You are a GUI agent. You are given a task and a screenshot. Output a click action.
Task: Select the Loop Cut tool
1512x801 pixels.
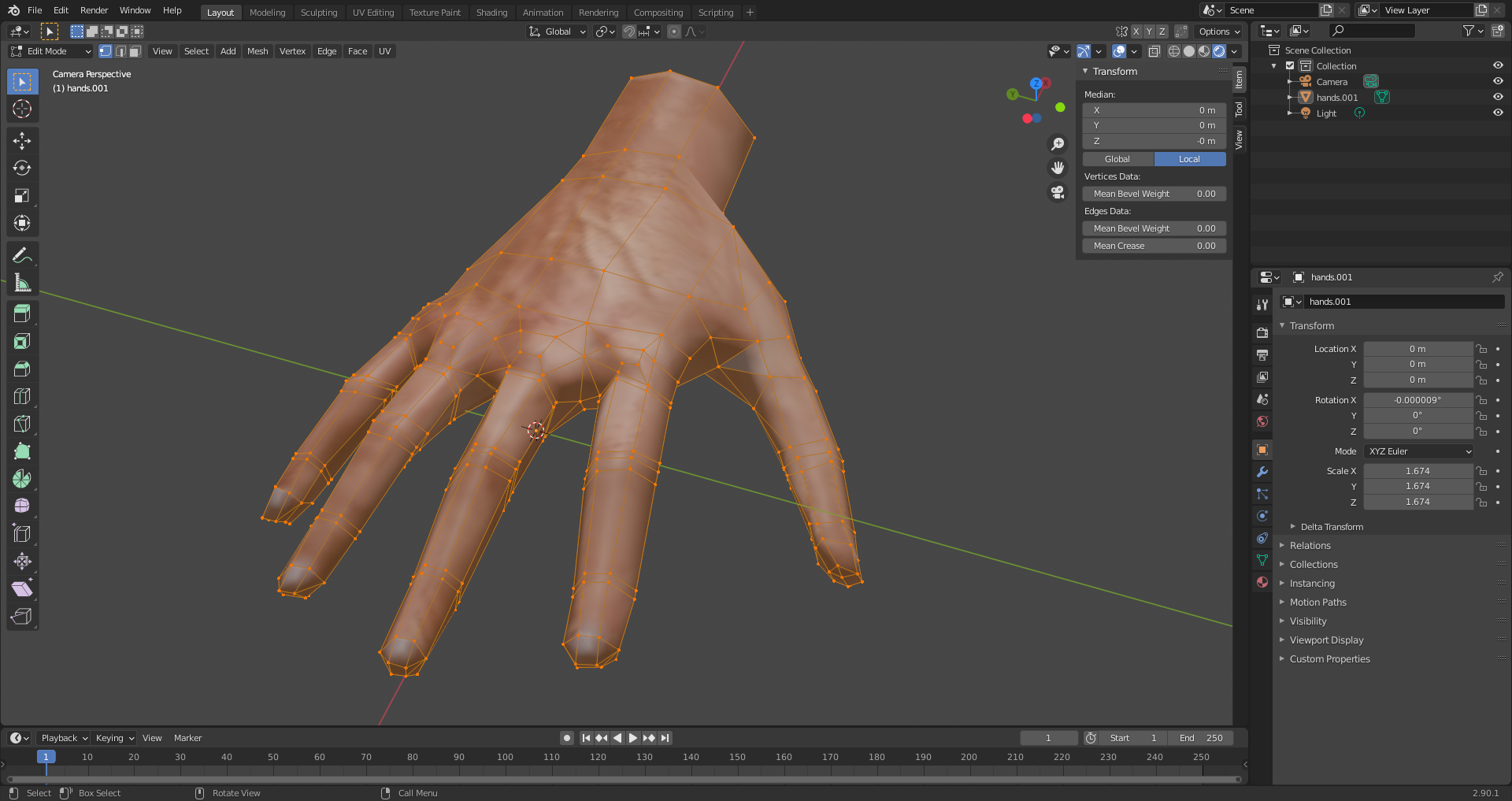click(22, 395)
